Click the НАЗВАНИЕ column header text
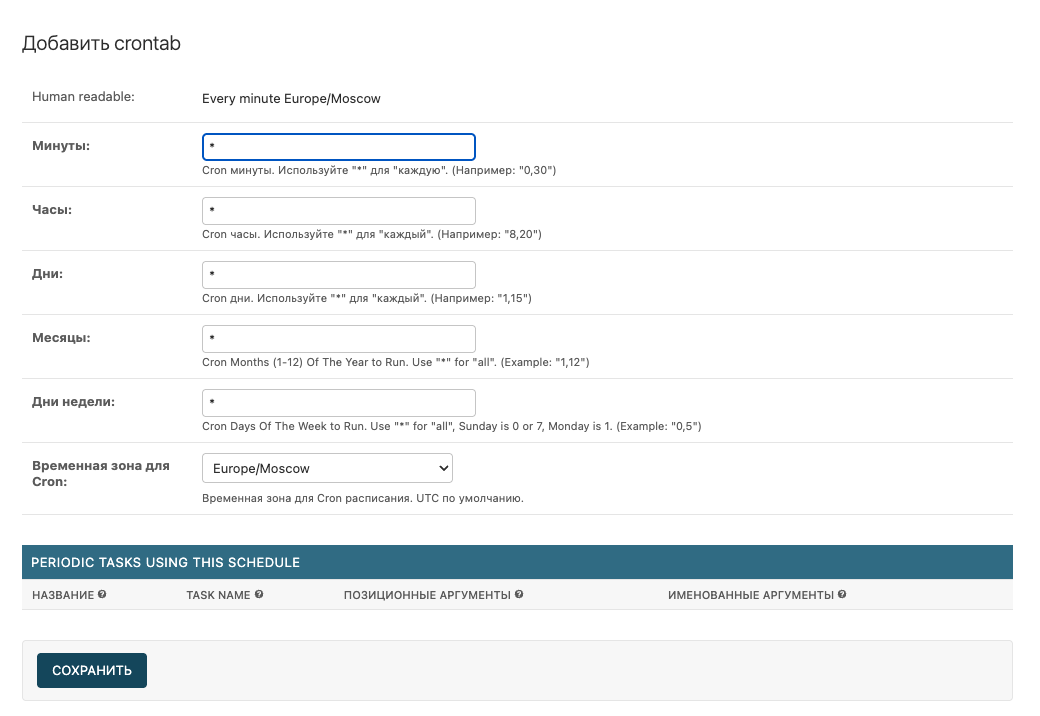Screen dimensions: 1040x716 point(63,595)
